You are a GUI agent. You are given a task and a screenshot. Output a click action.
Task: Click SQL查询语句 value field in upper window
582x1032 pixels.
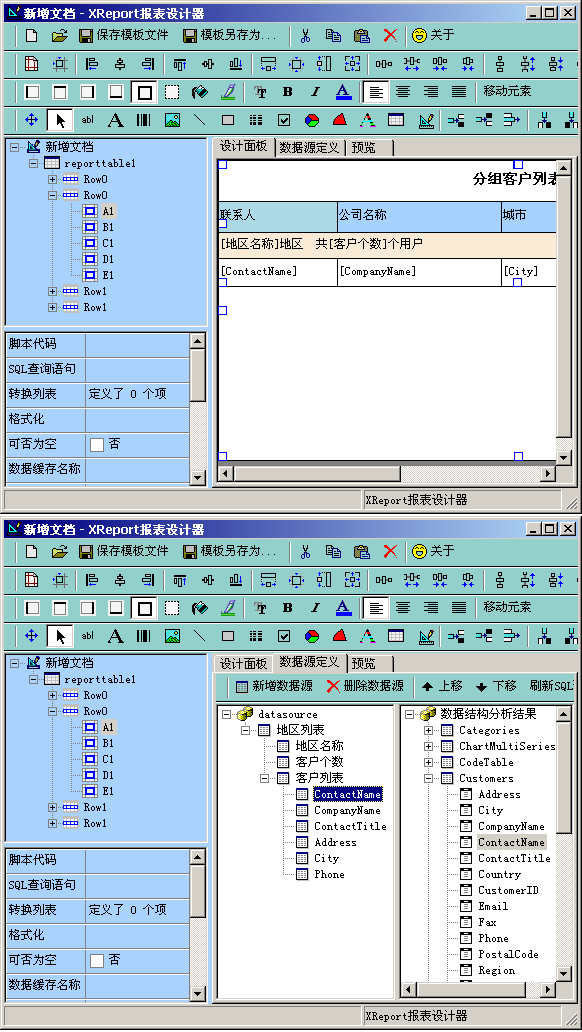pyautogui.click(x=137, y=370)
